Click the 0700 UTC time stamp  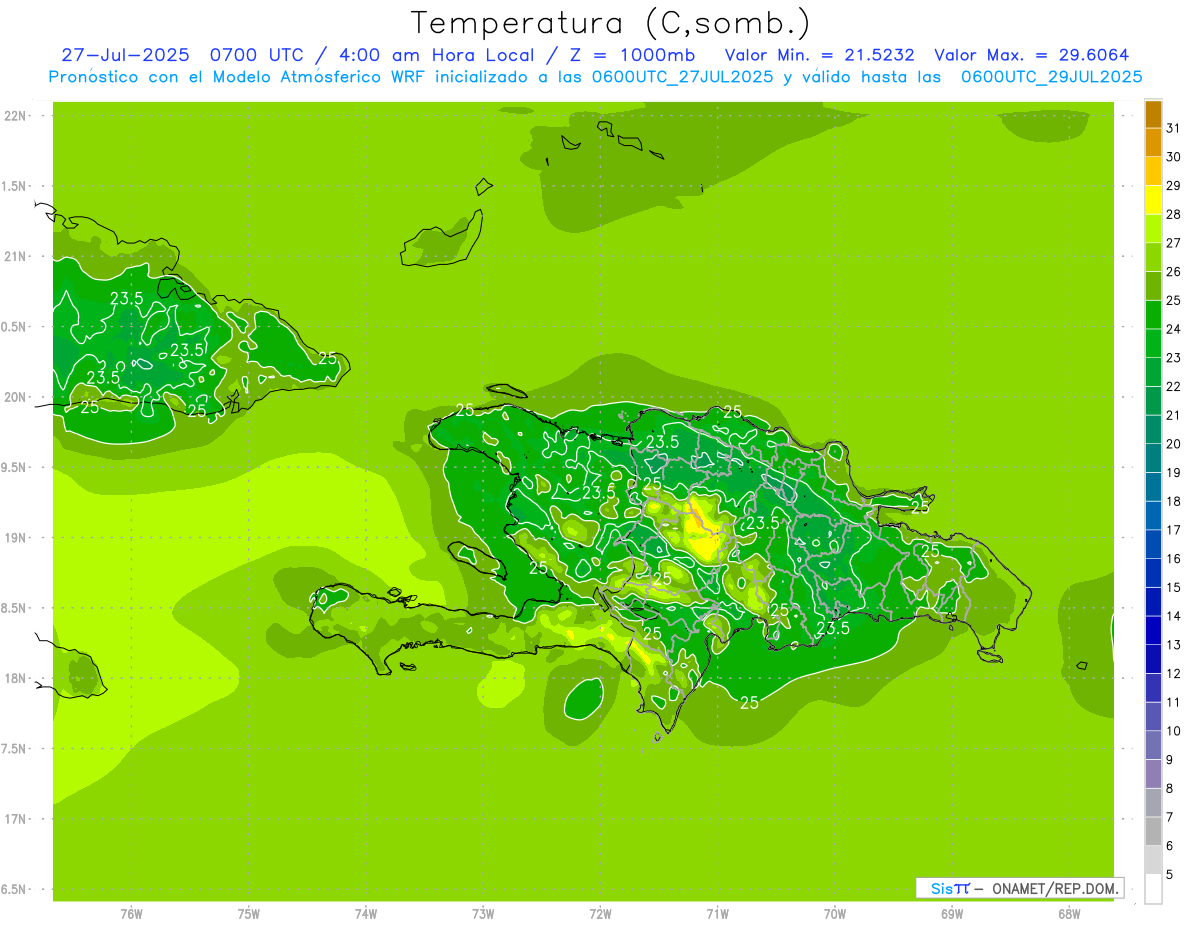258,55
